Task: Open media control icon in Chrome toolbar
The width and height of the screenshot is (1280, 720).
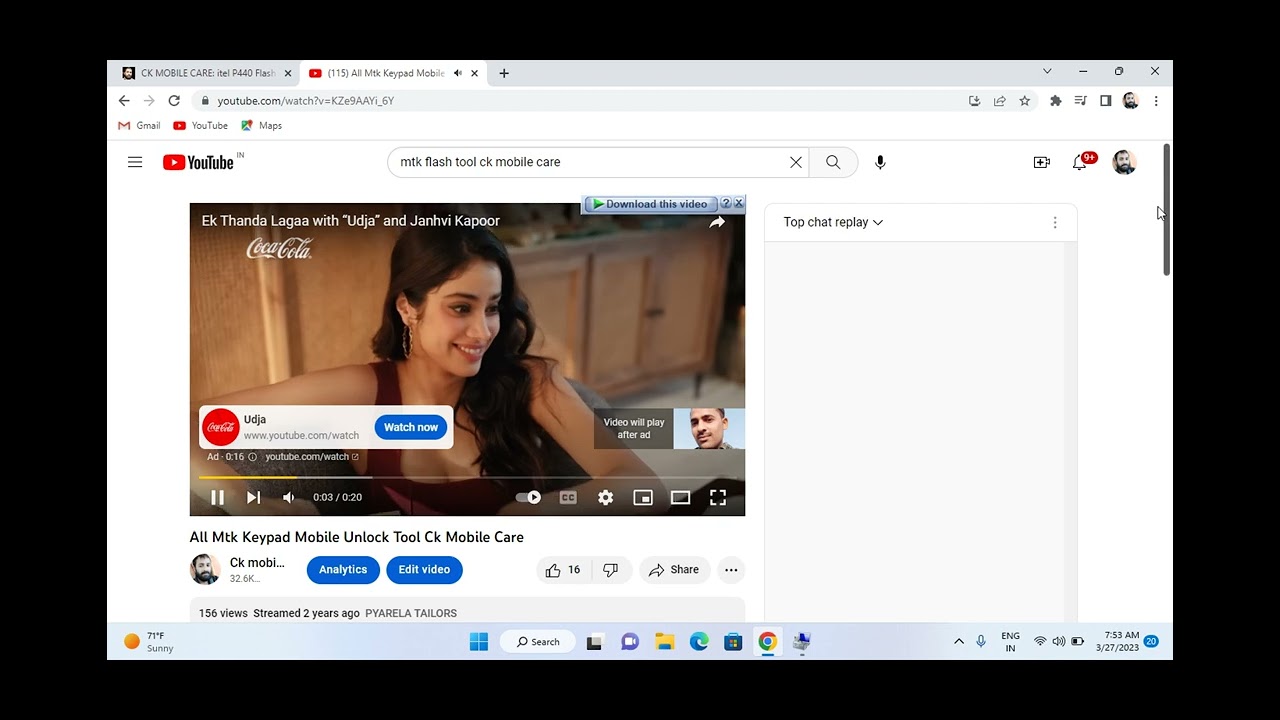Action: click(x=1080, y=101)
